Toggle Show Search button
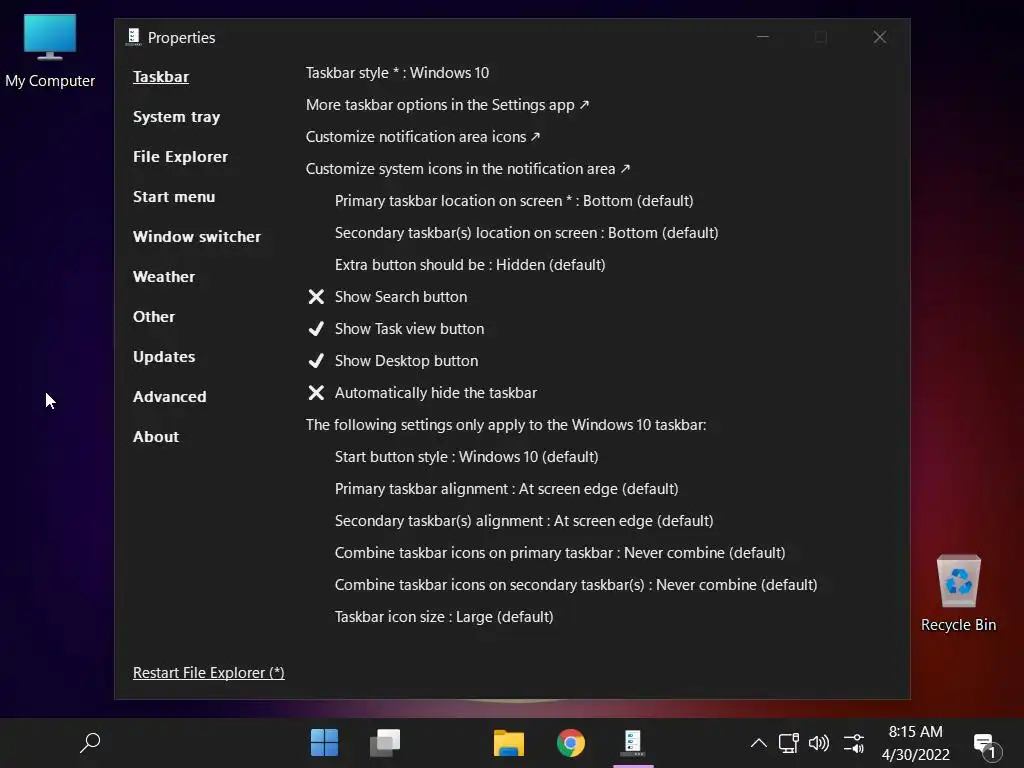 point(387,296)
